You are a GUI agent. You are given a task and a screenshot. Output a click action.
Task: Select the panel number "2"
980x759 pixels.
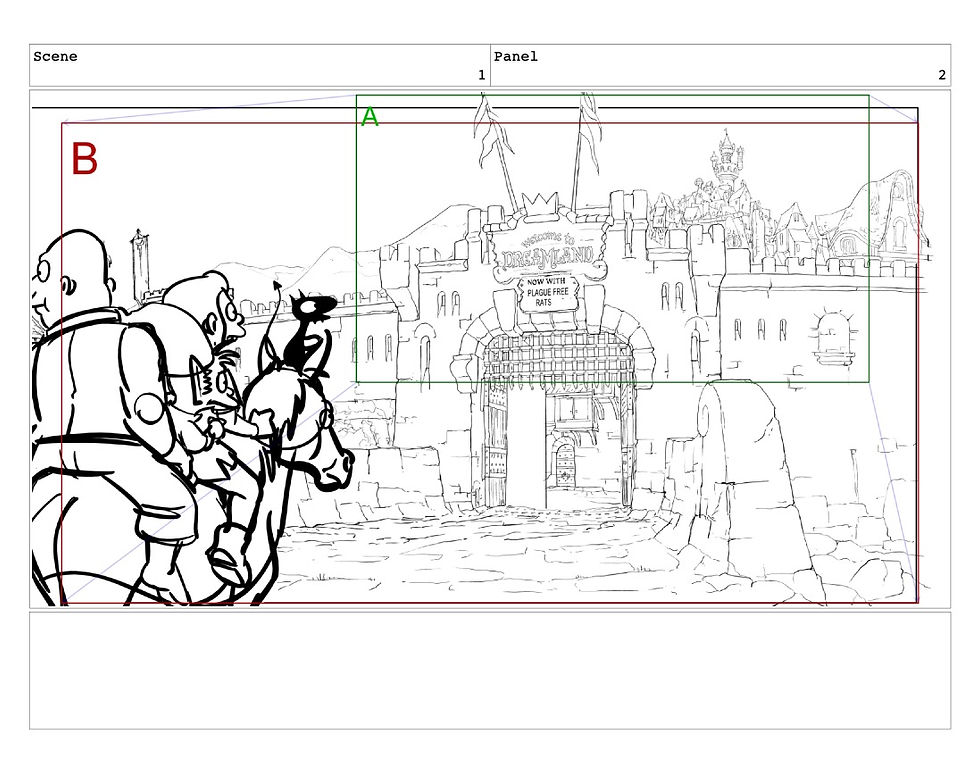coord(942,75)
